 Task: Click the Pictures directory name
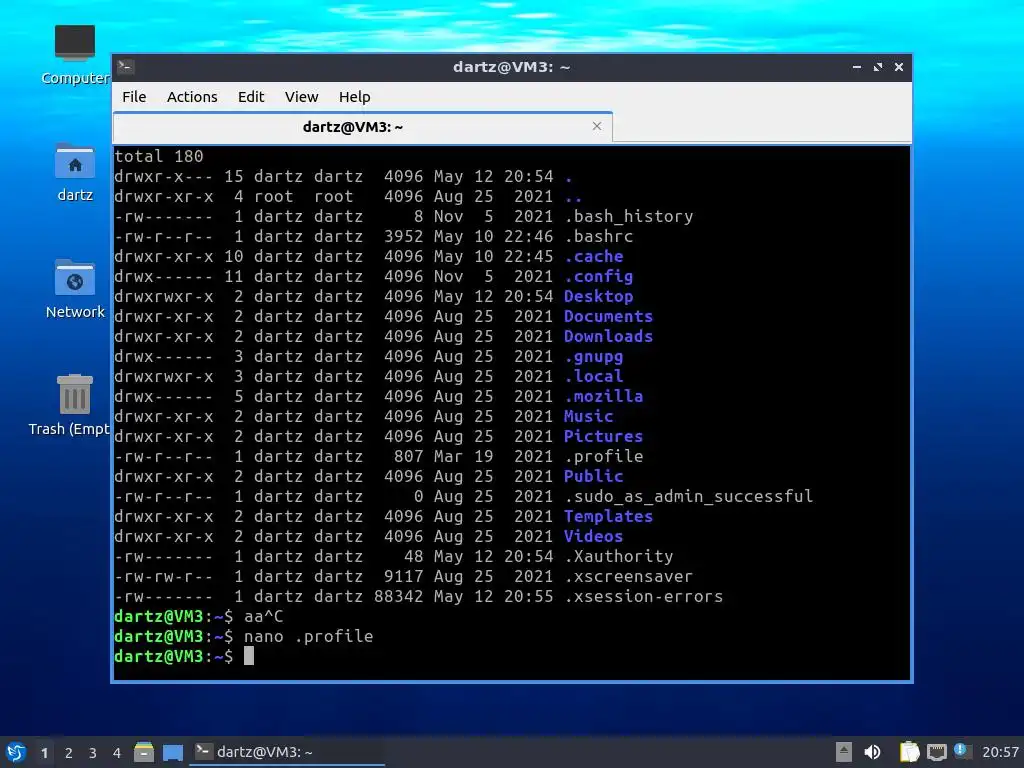[604, 436]
